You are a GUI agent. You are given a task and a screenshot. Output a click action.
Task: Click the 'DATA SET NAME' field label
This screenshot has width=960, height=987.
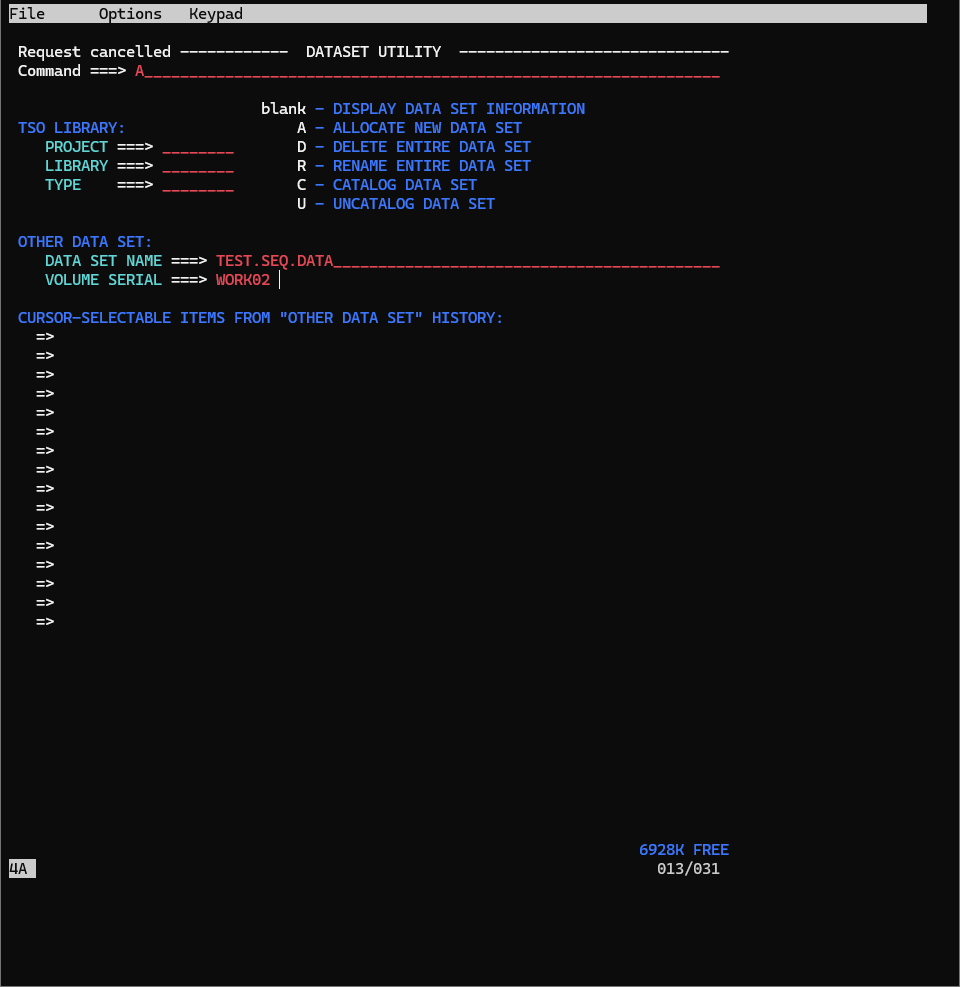point(103,261)
